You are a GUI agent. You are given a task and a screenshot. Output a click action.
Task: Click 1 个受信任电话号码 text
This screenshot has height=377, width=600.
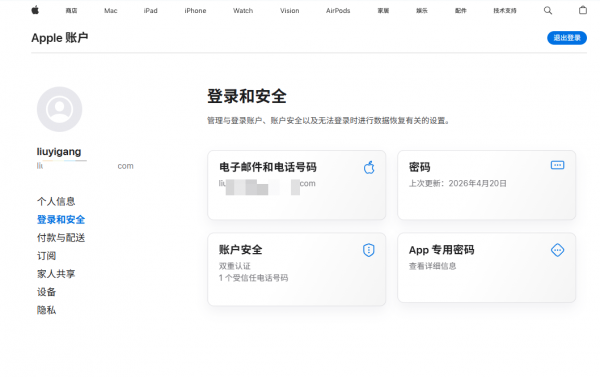pyautogui.click(x=253, y=278)
